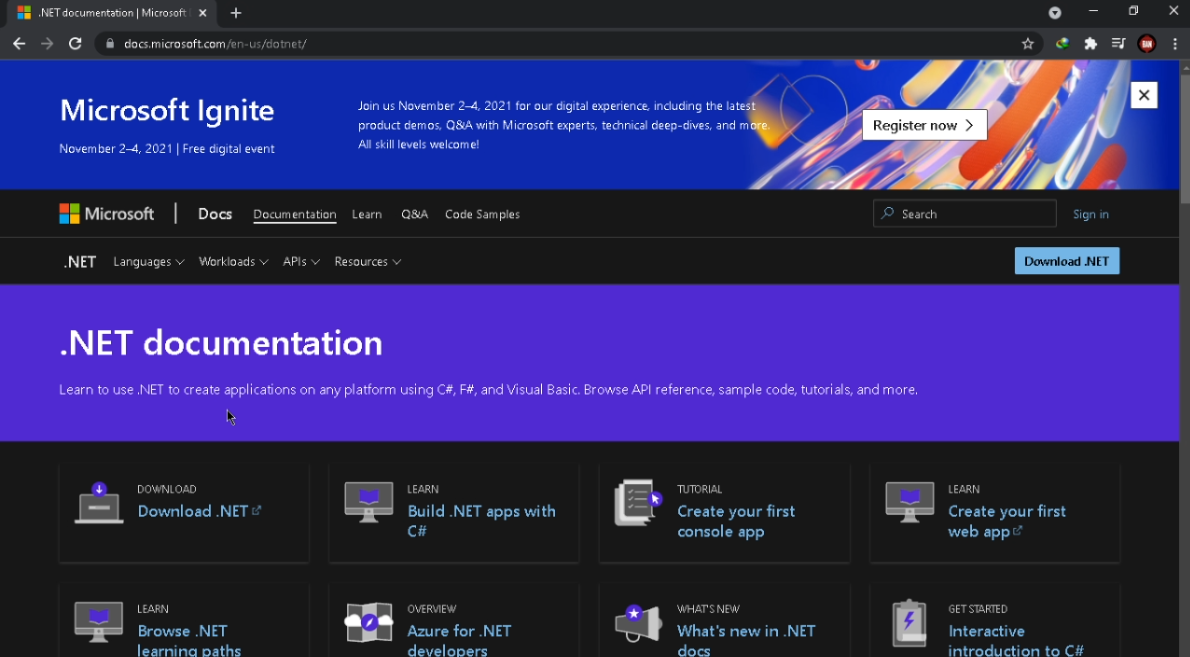This screenshot has width=1190, height=657.
Task: Expand the Workloads dropdown
Action: tap(233, 262)
